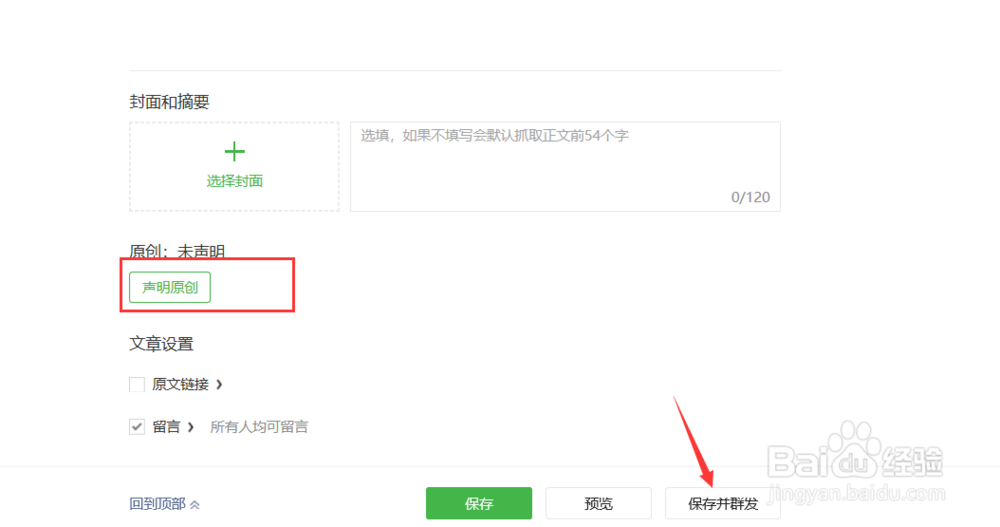Choose 选择封面 to pick a cover
Screen dimensions: 1000x527
(235, 181)
